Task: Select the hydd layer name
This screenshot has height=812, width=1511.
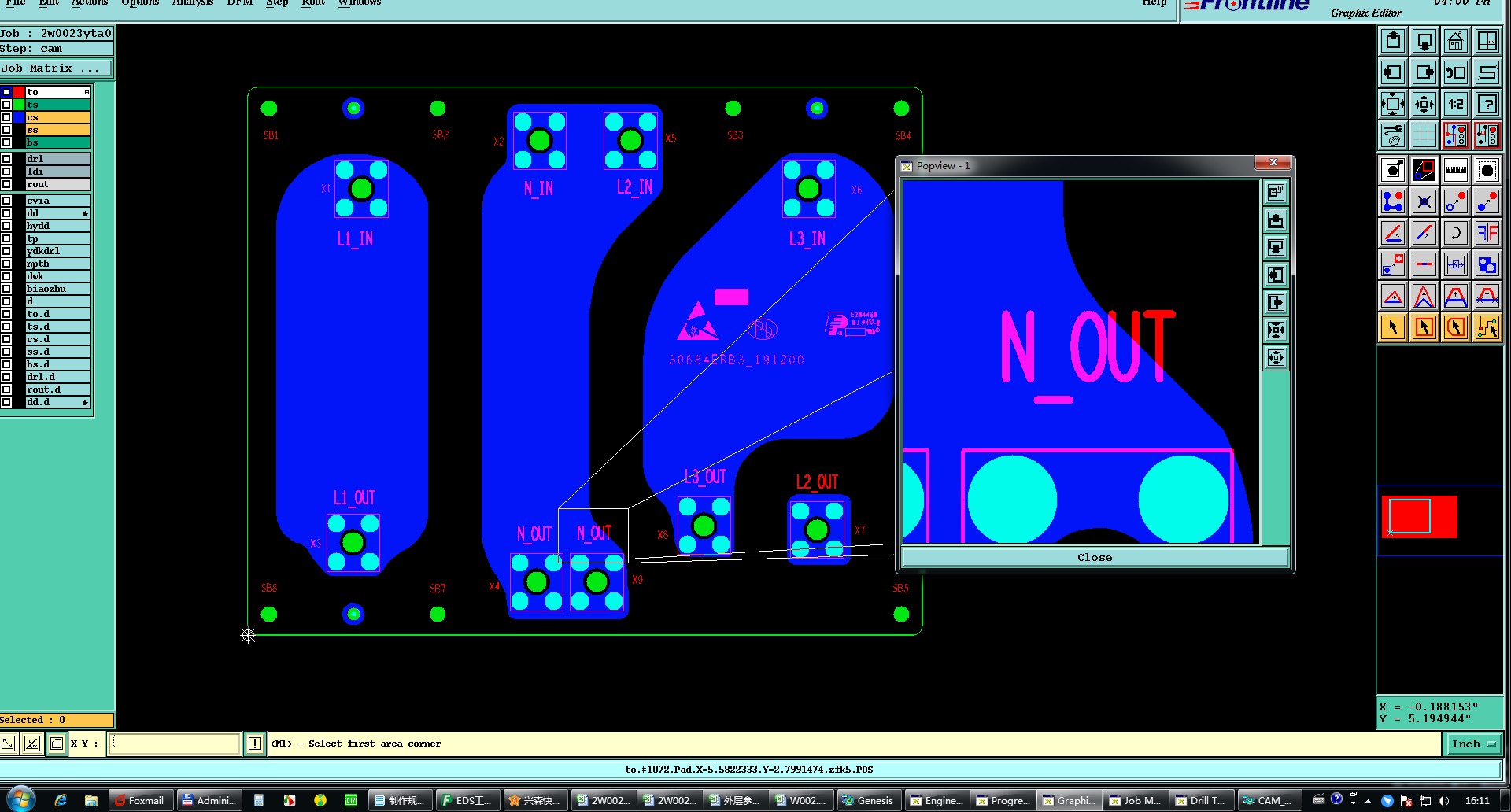Action: tap(57, 226)
